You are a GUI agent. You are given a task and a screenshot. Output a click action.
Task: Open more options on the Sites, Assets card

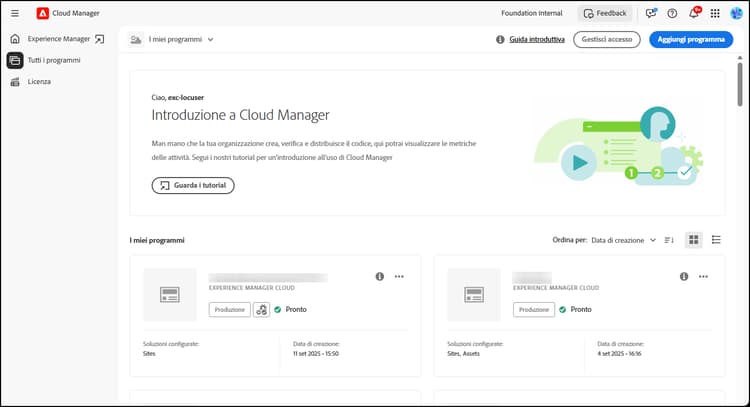[x=703, y=276]
